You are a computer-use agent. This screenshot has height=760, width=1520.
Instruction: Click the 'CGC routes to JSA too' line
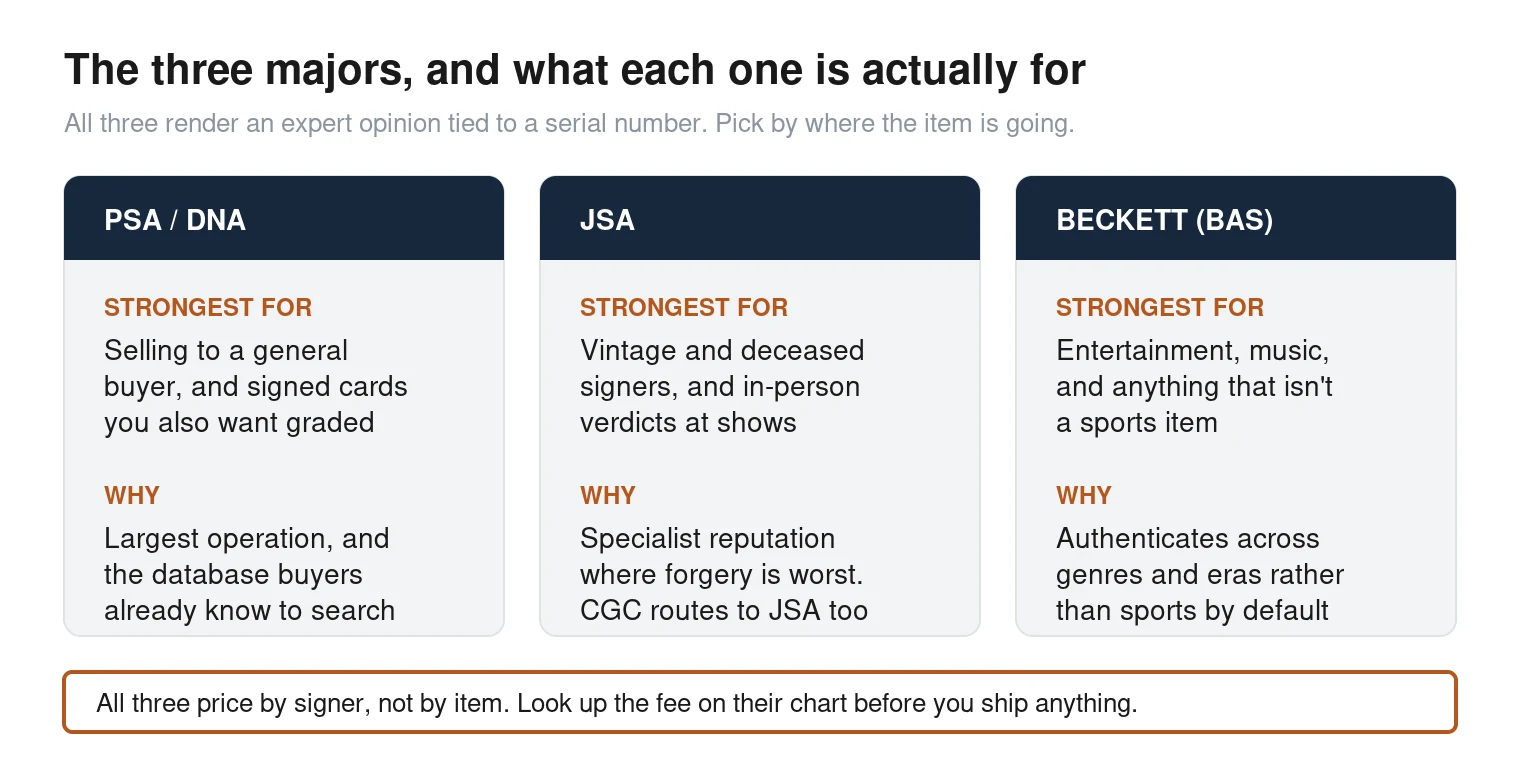click(x=724, y=610)
